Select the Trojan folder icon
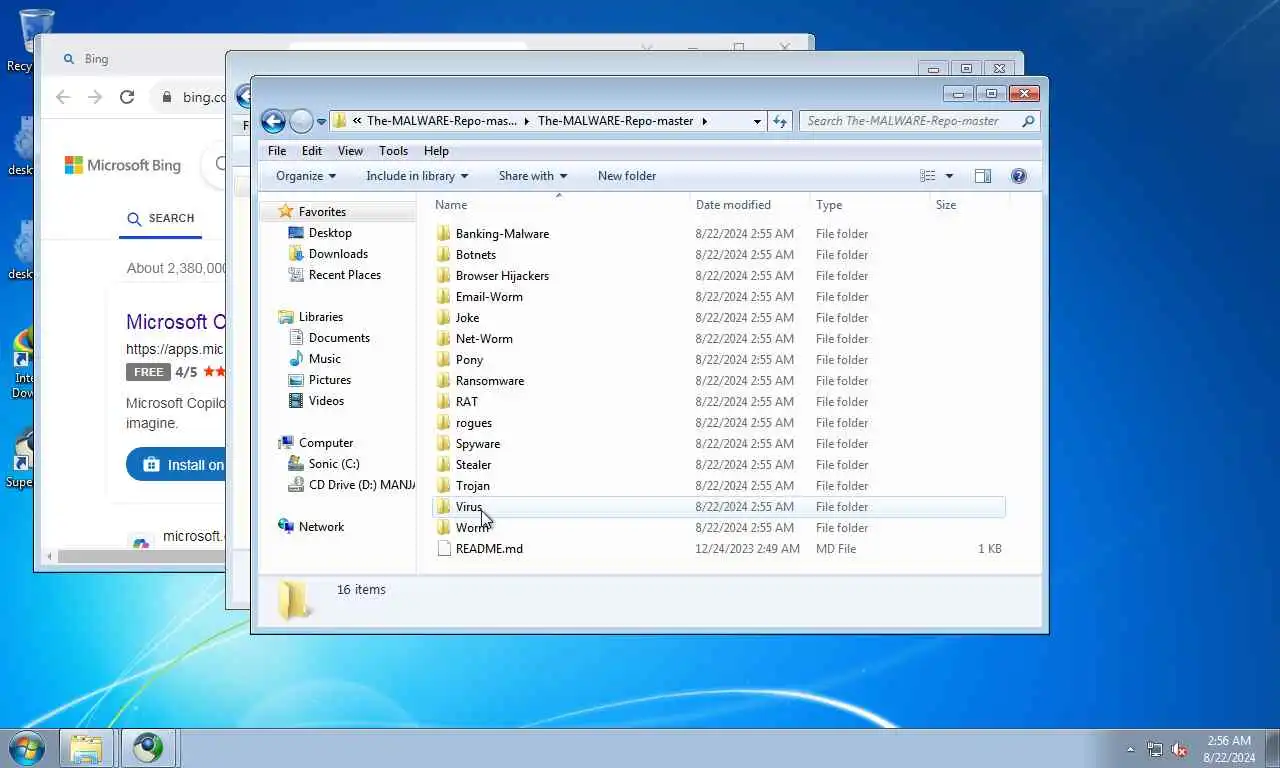The width and height of the screenshot is (1280, 768). [x=445, y=486]
